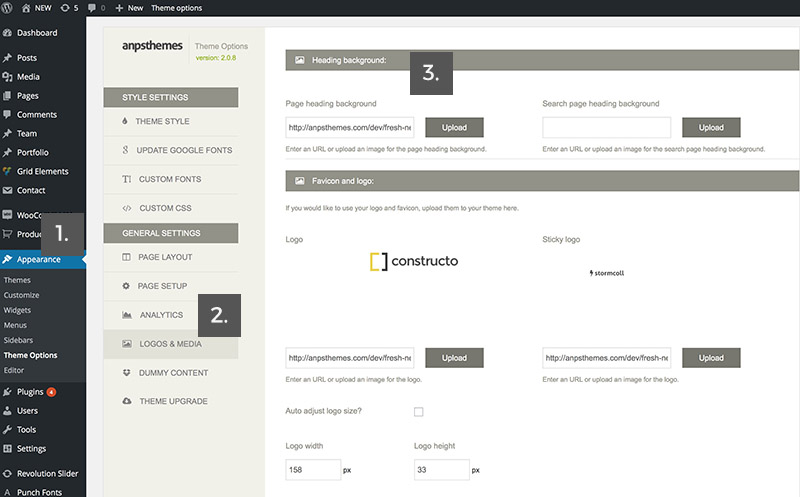Screen dimensions: 800x497
Task: Open the Analytics tab
Action: (171, 315)
